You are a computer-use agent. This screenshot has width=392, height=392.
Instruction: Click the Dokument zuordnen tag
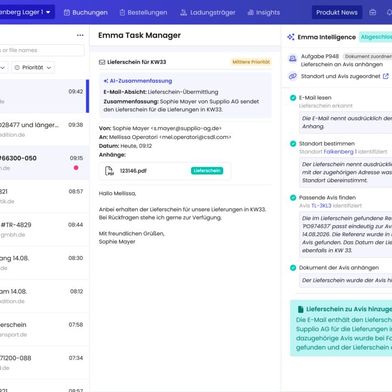tap(367, 56)
